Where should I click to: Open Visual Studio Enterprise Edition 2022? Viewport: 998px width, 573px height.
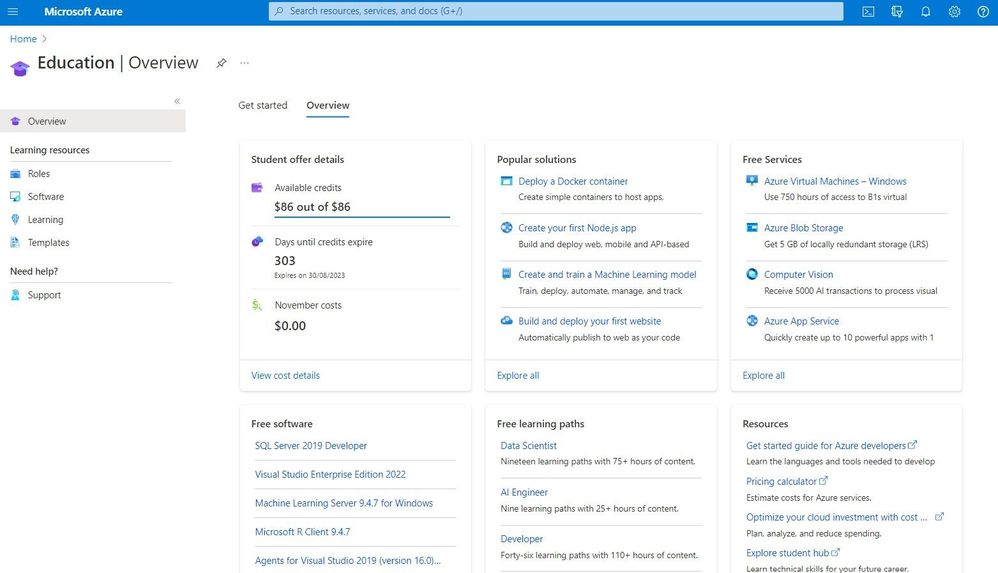tap(330, 474)
